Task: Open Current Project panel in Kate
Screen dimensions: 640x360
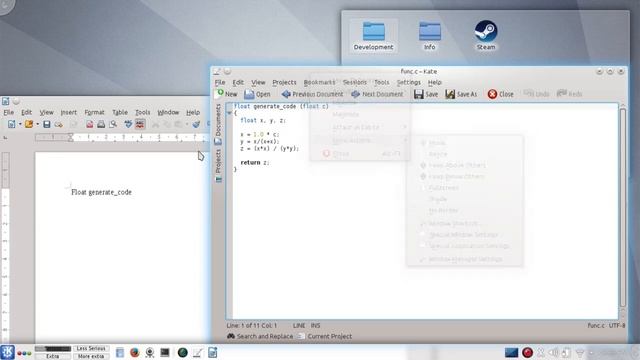Action: [324, 336]
